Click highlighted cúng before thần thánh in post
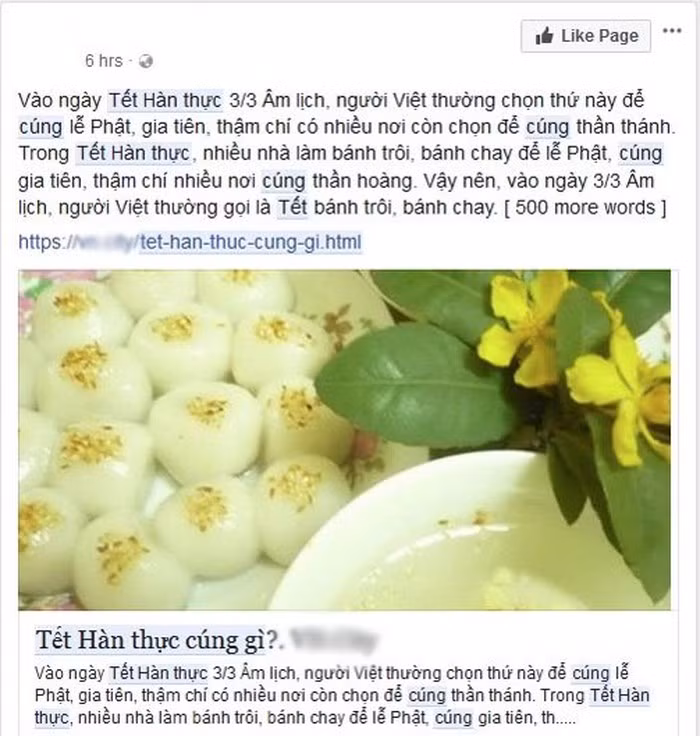 [x=548, y=127]
